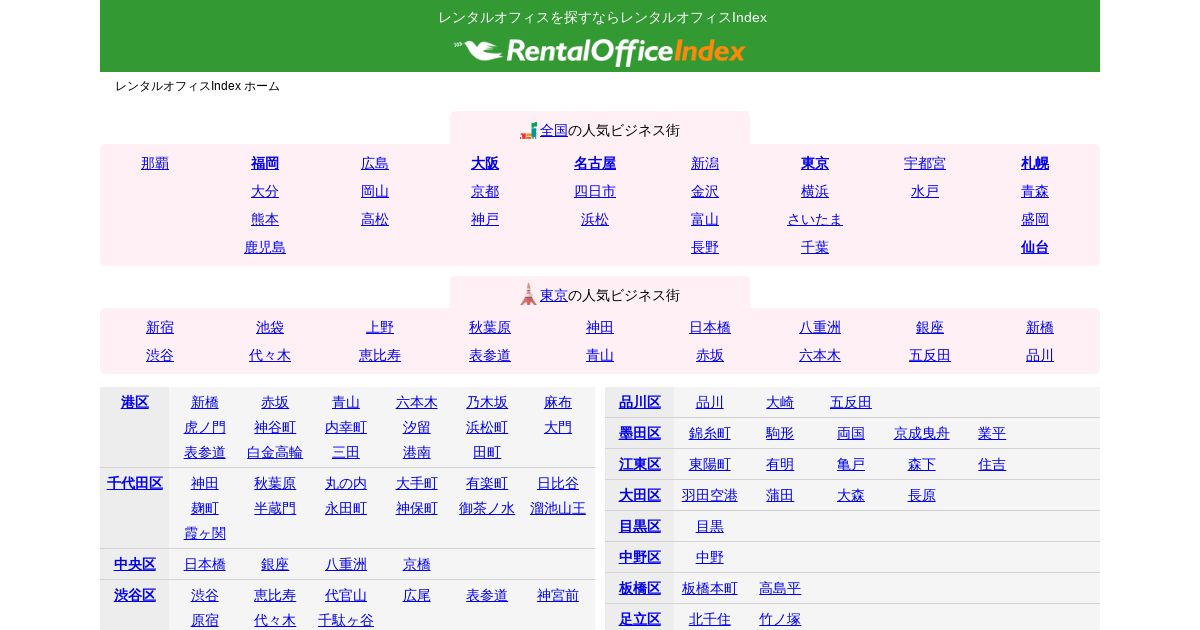1200x630 pixels.
Task: Select the 熊本 city link
Action: [x=265, y=219]
